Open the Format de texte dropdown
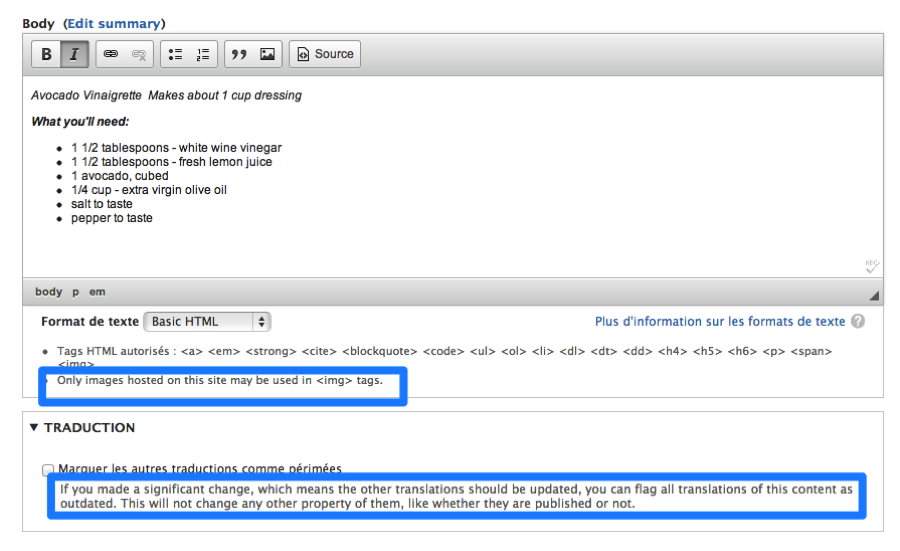Viewport: 900px width, 551px height. (207, 322)
